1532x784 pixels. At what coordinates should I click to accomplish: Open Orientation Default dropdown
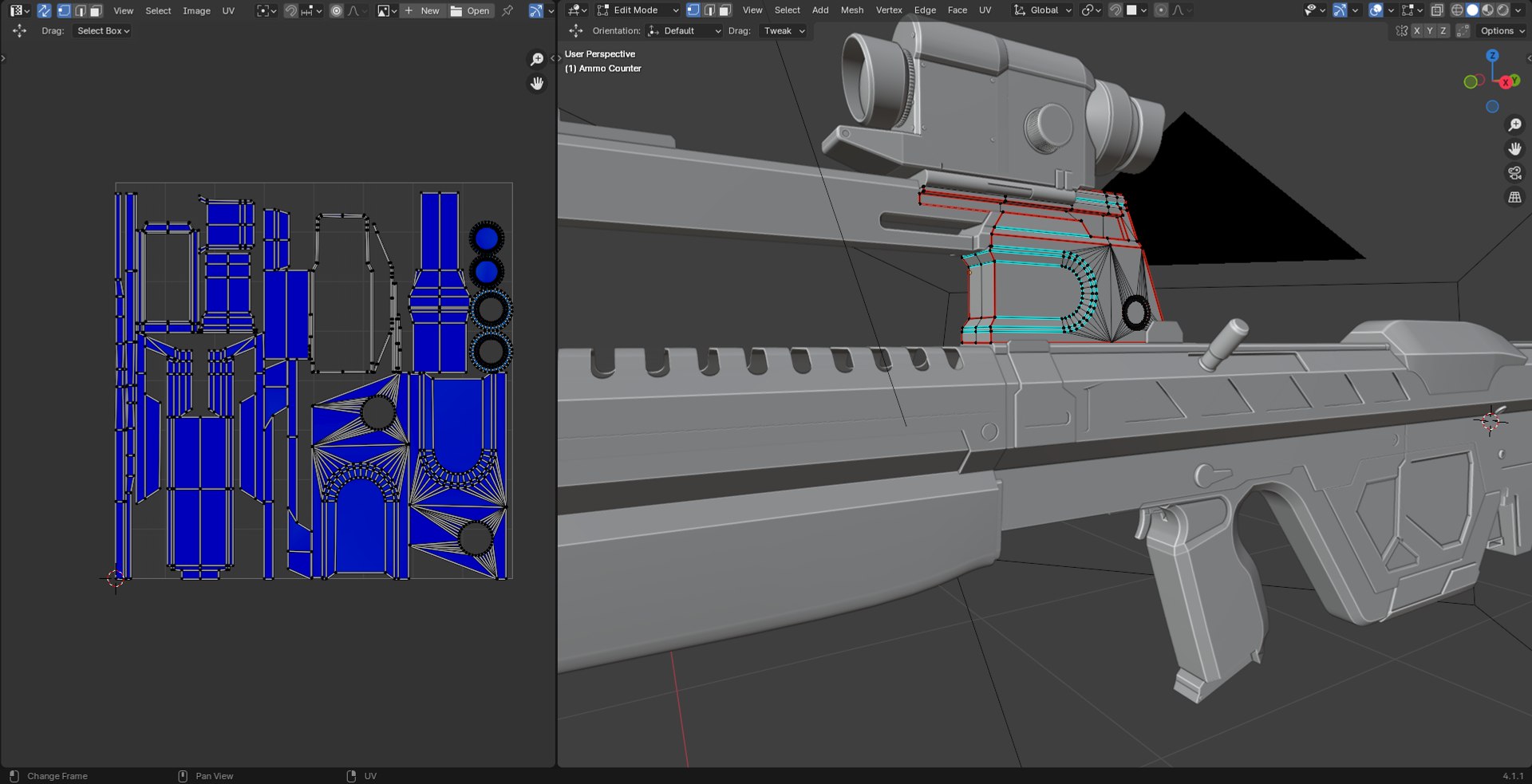(684, 30)
